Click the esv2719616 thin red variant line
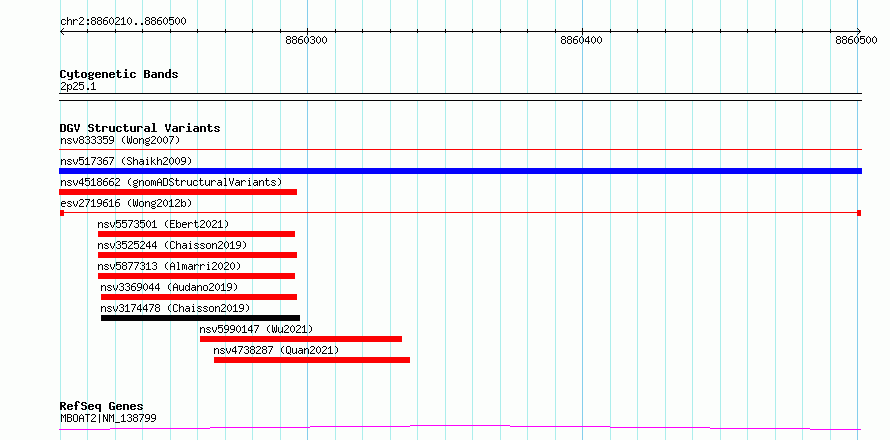890x440 pixels. [461, 213]
